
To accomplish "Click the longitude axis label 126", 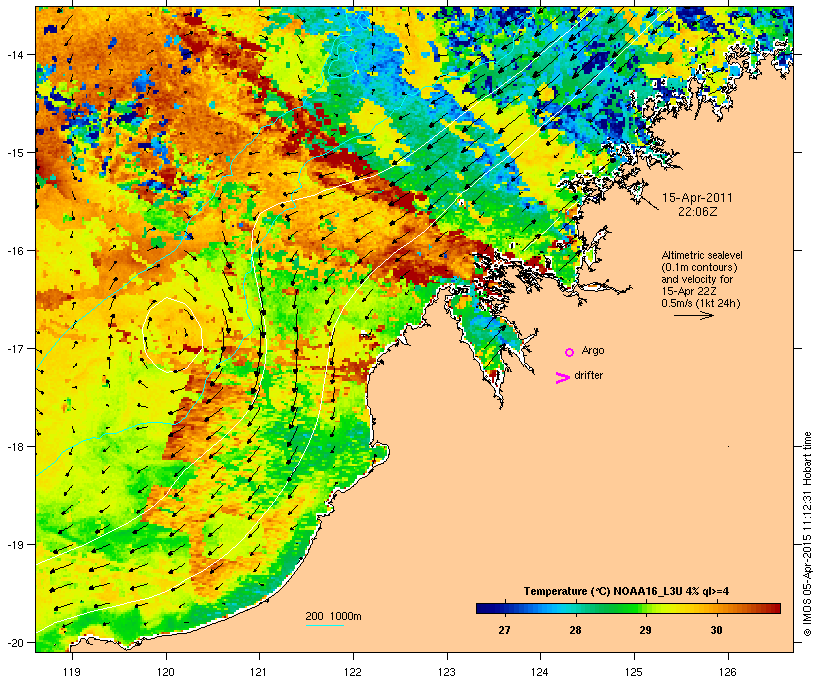I will (728, 672).
